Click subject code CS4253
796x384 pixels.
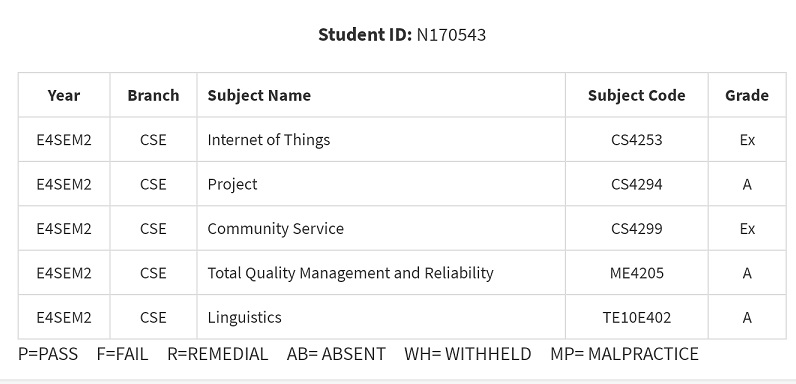click(x=637, y=140)
